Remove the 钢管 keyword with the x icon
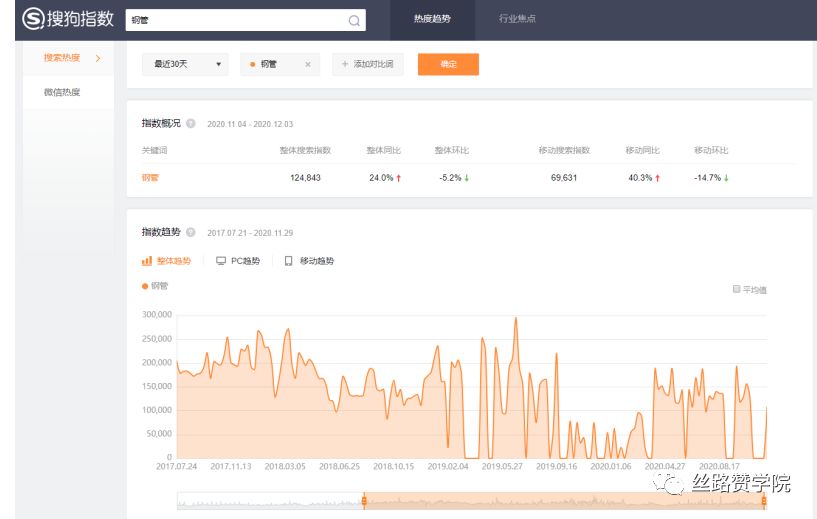 [307, 64]
